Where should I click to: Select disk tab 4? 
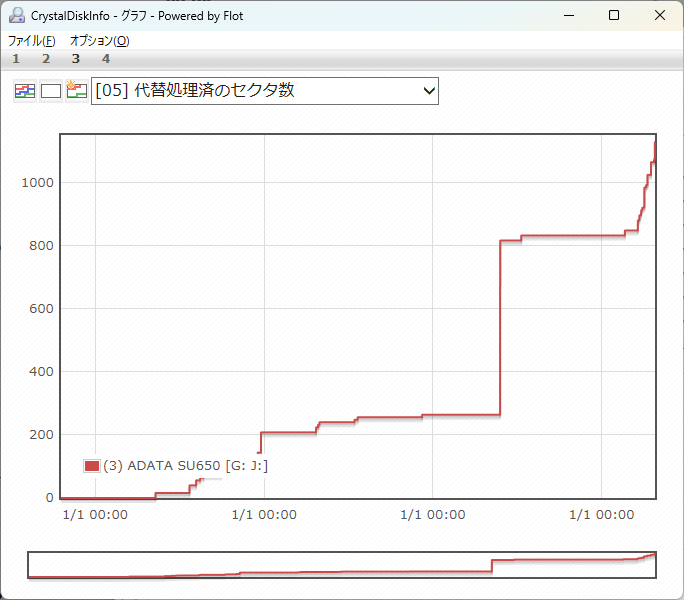(x=106, y=59)
